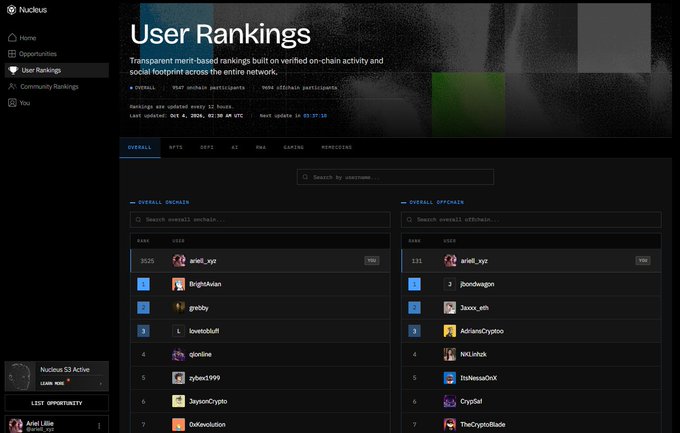Viewport: 680px width, 433px height.
Task: Click the Search overall offchain field
Action: point(531,220)
